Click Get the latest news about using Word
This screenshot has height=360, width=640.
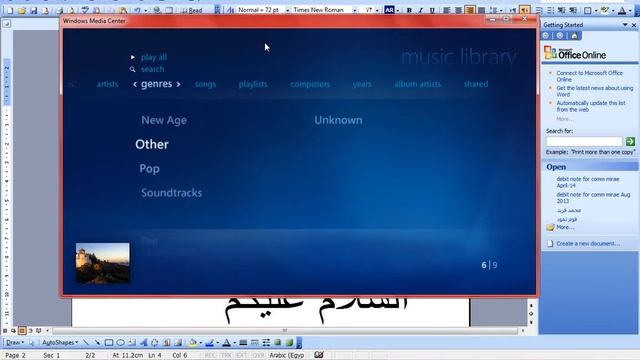(595, 91)
